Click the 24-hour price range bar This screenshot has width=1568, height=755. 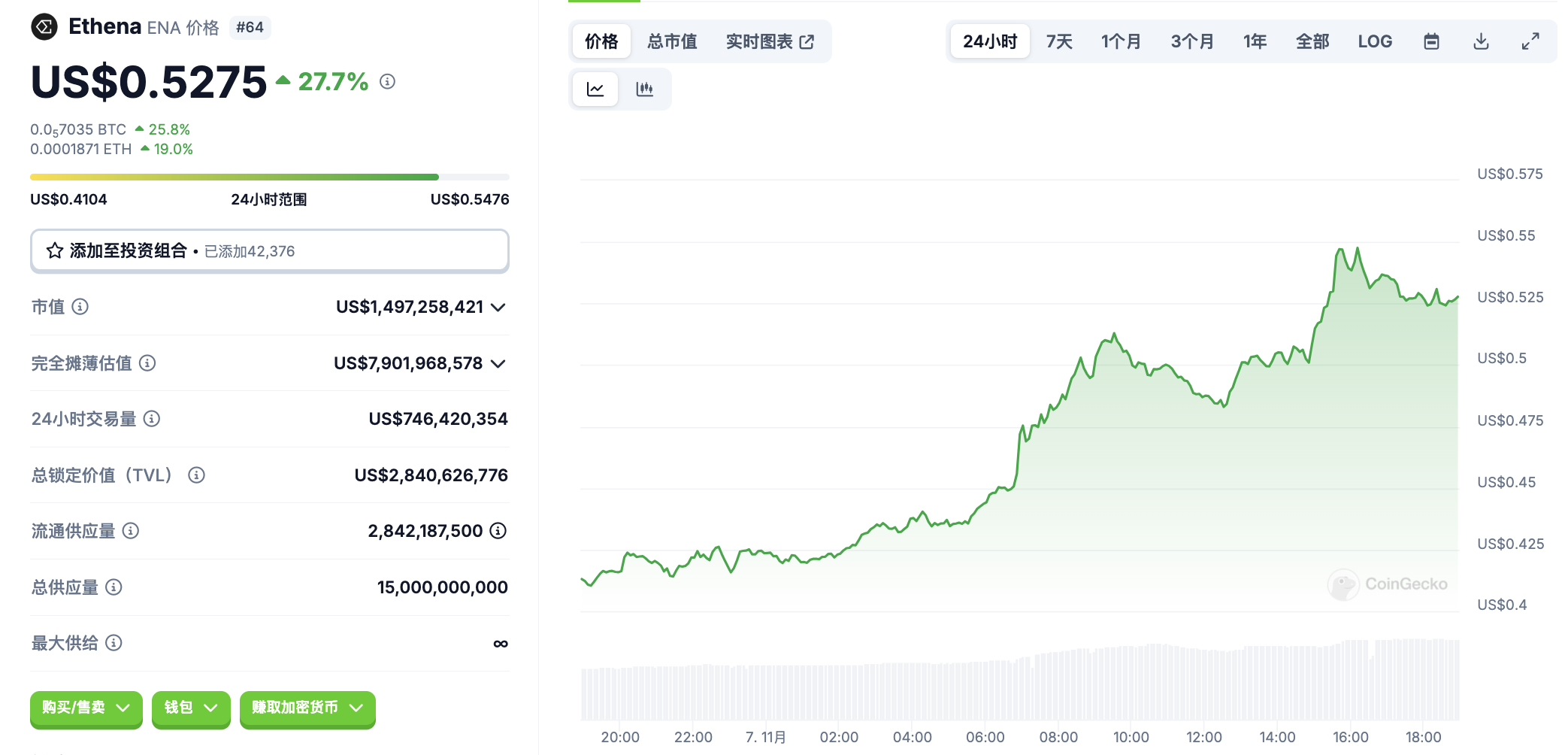[269, 177]
